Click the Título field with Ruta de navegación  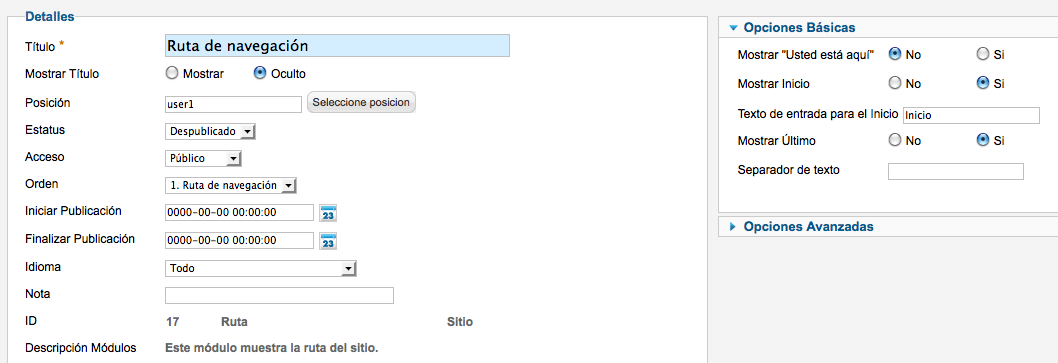pyautogui.click(x=337, y=46)
